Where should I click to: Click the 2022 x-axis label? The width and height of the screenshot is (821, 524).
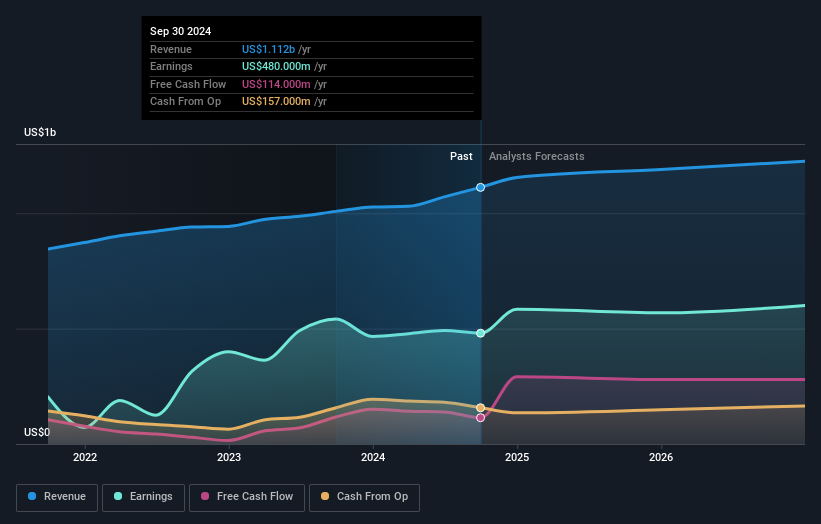85,457
